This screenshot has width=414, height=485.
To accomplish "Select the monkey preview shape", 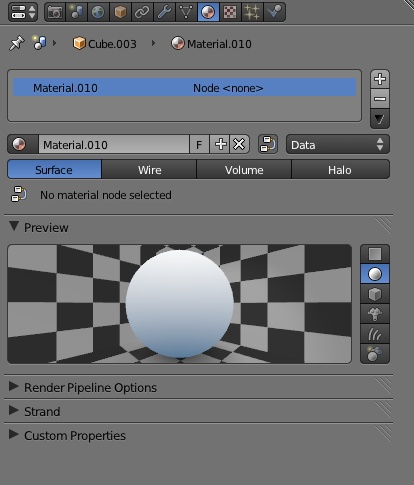I will click(375, 314).
